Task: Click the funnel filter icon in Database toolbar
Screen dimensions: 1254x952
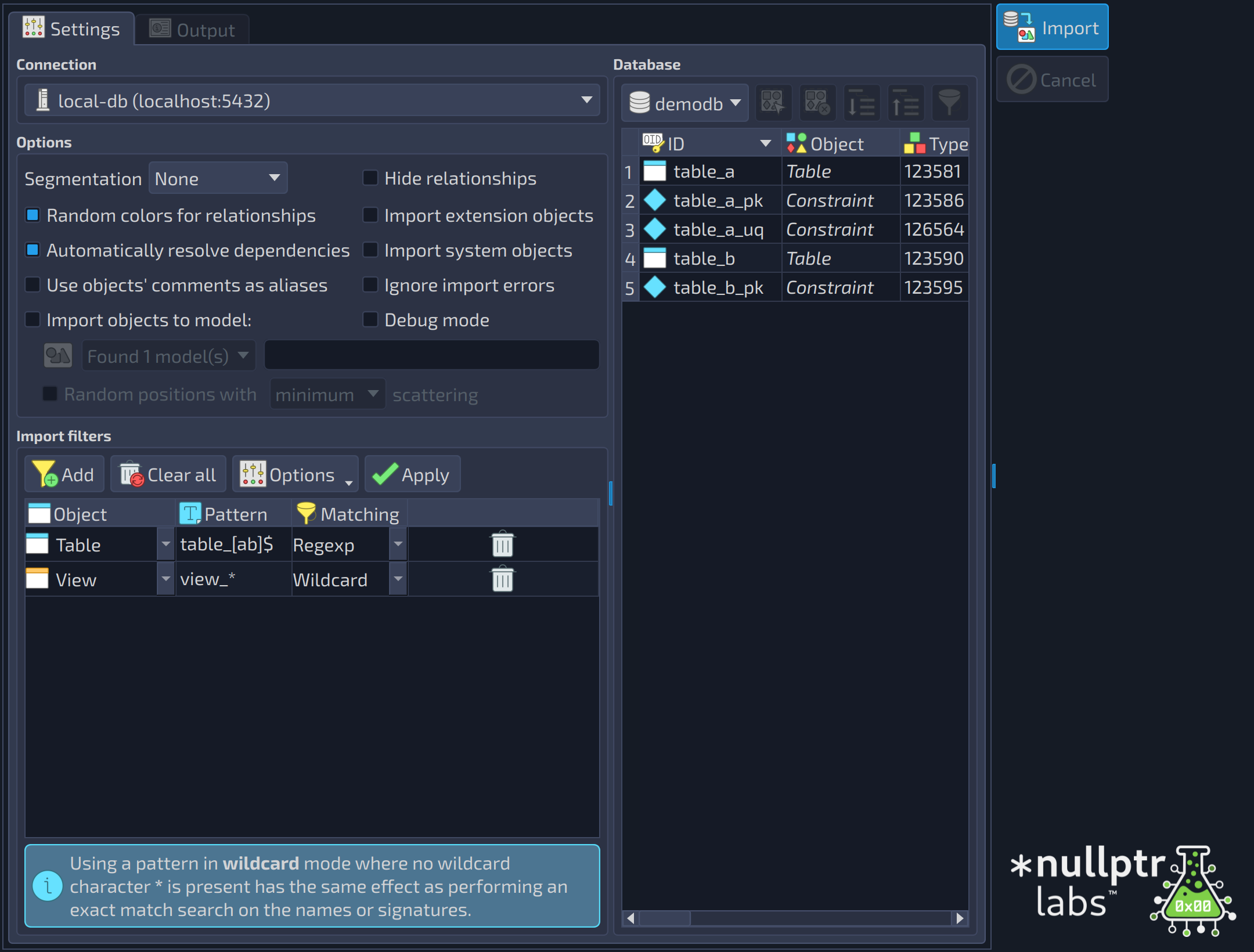Action: coord(950,103)
